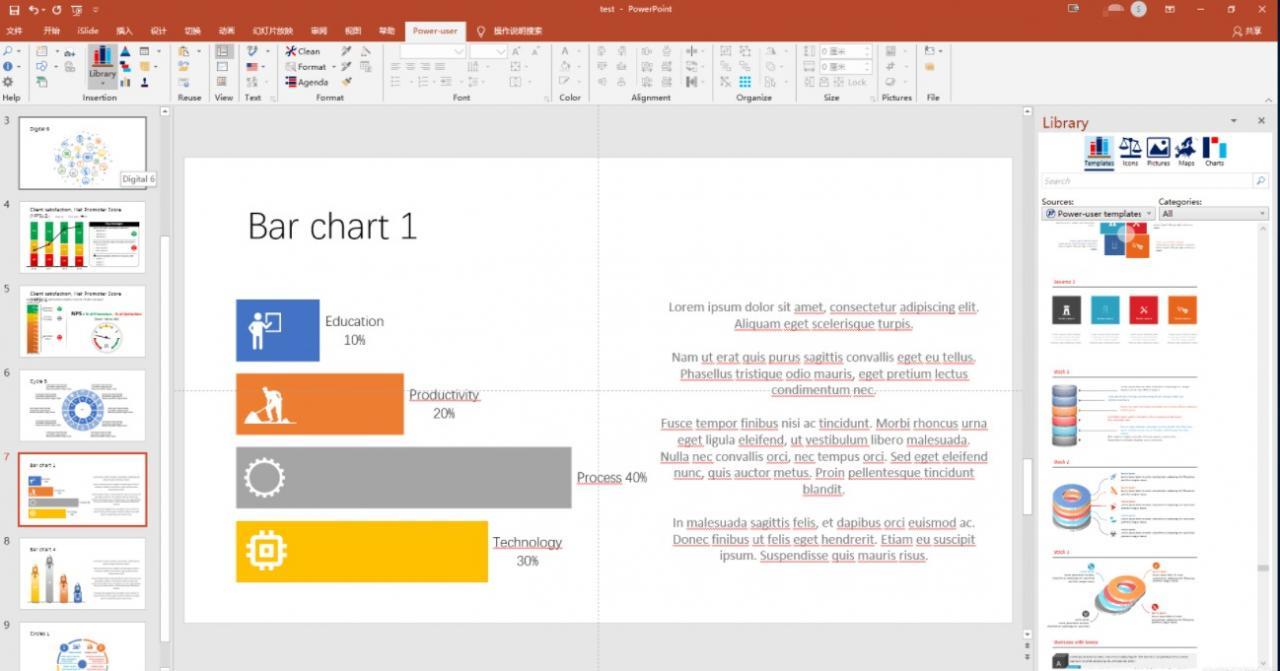Click the save icon in title bar

click(x=14, y=9)
